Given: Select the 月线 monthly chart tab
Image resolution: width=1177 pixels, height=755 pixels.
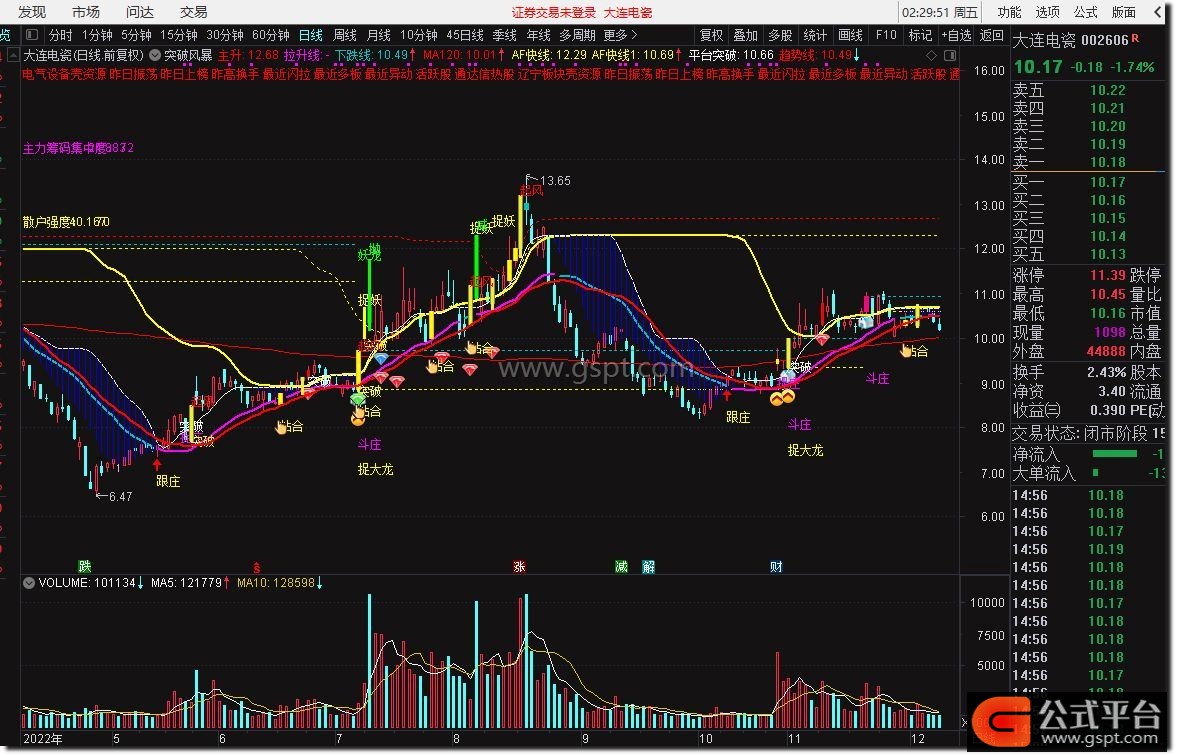Looking at the screenshot, I should point(379,35).
